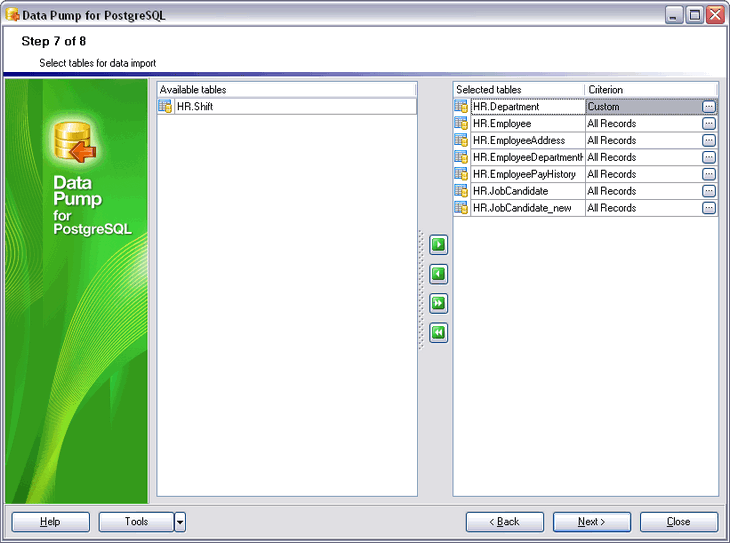Click the move all tables left button
This screenshot has height=543, width=730.
tap(438, 333)
